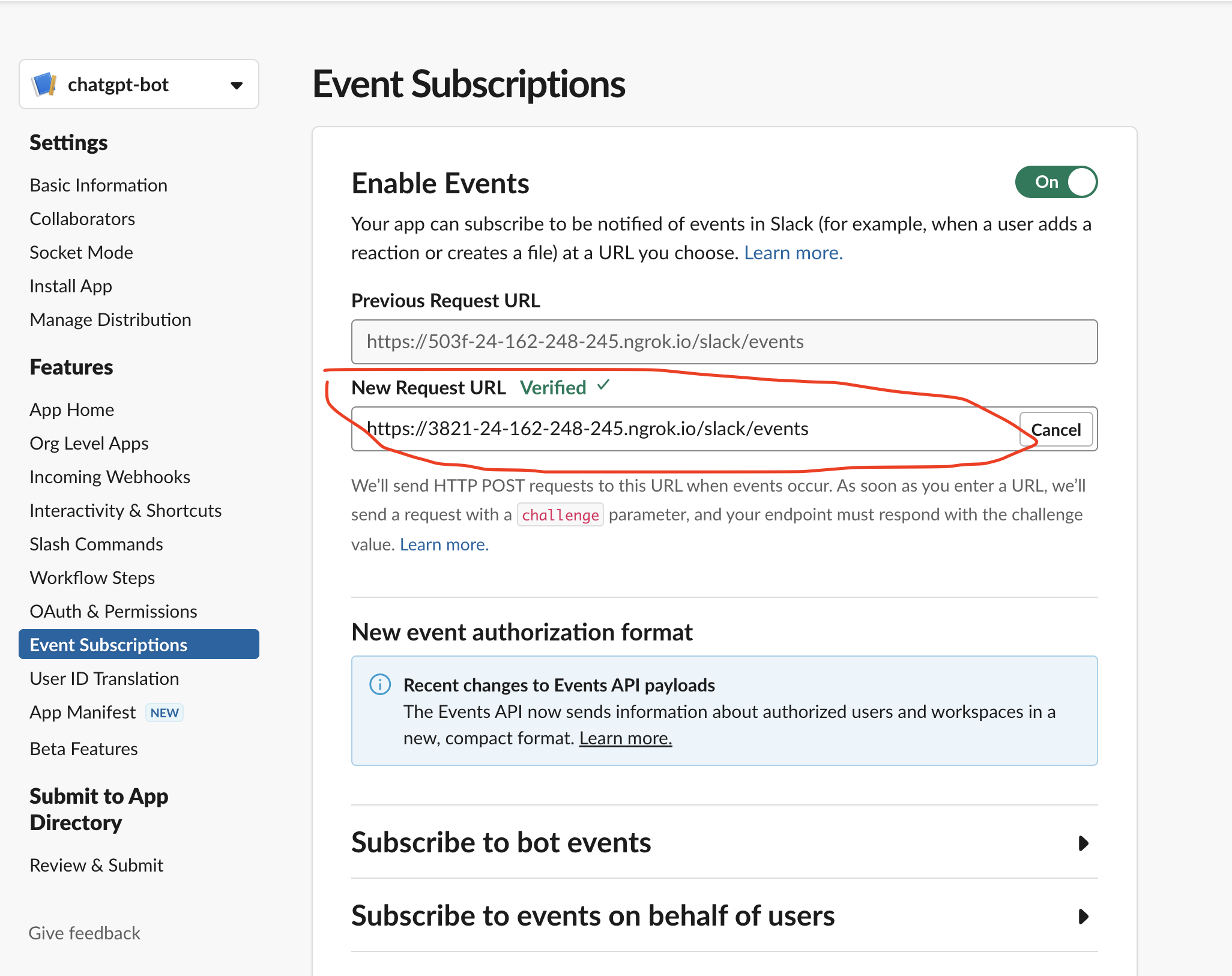Go to Install App page
The image size is (1232, 976).
[71, 286]
